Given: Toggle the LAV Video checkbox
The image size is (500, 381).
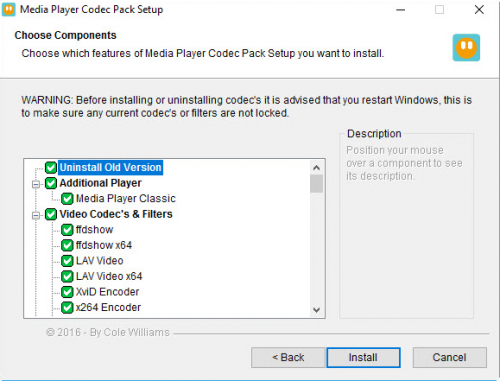Looking at the screenshot, I should 67,261.
